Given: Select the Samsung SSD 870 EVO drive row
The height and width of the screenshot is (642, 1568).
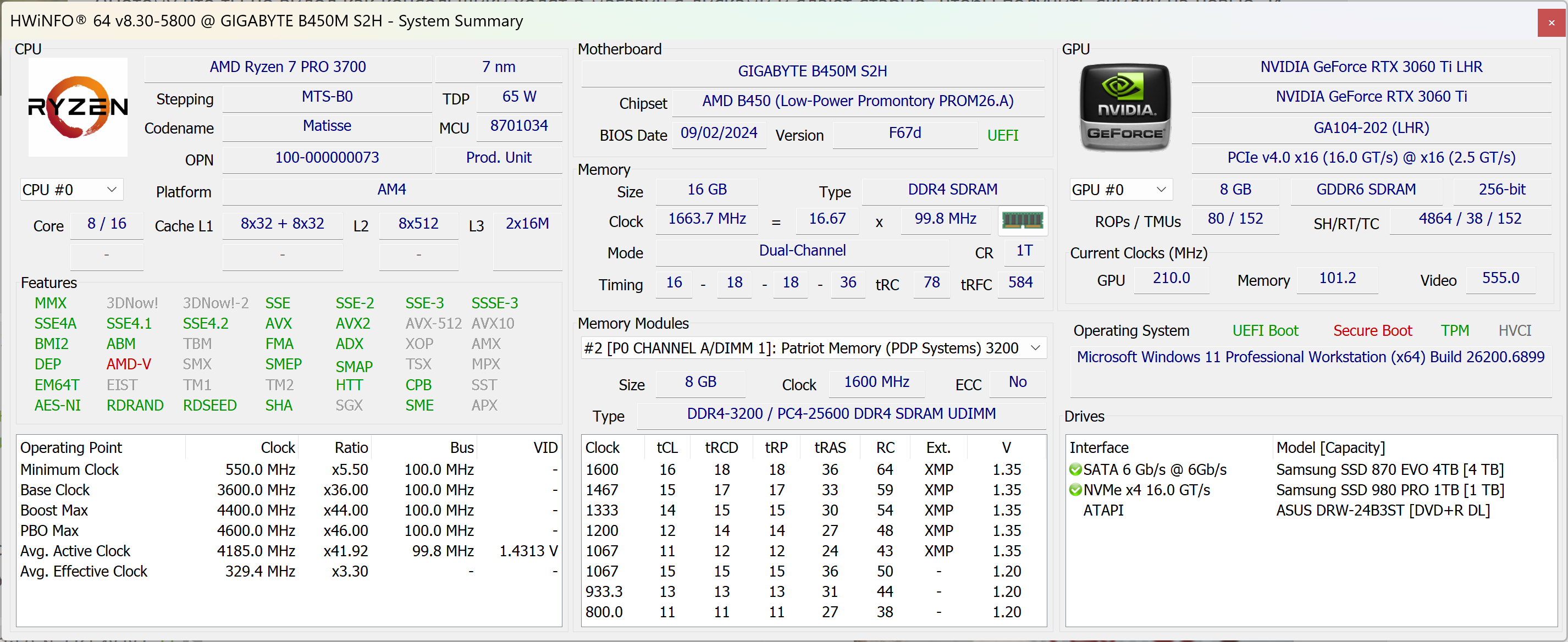Looking at the screenshot, I should [1389, 470].
